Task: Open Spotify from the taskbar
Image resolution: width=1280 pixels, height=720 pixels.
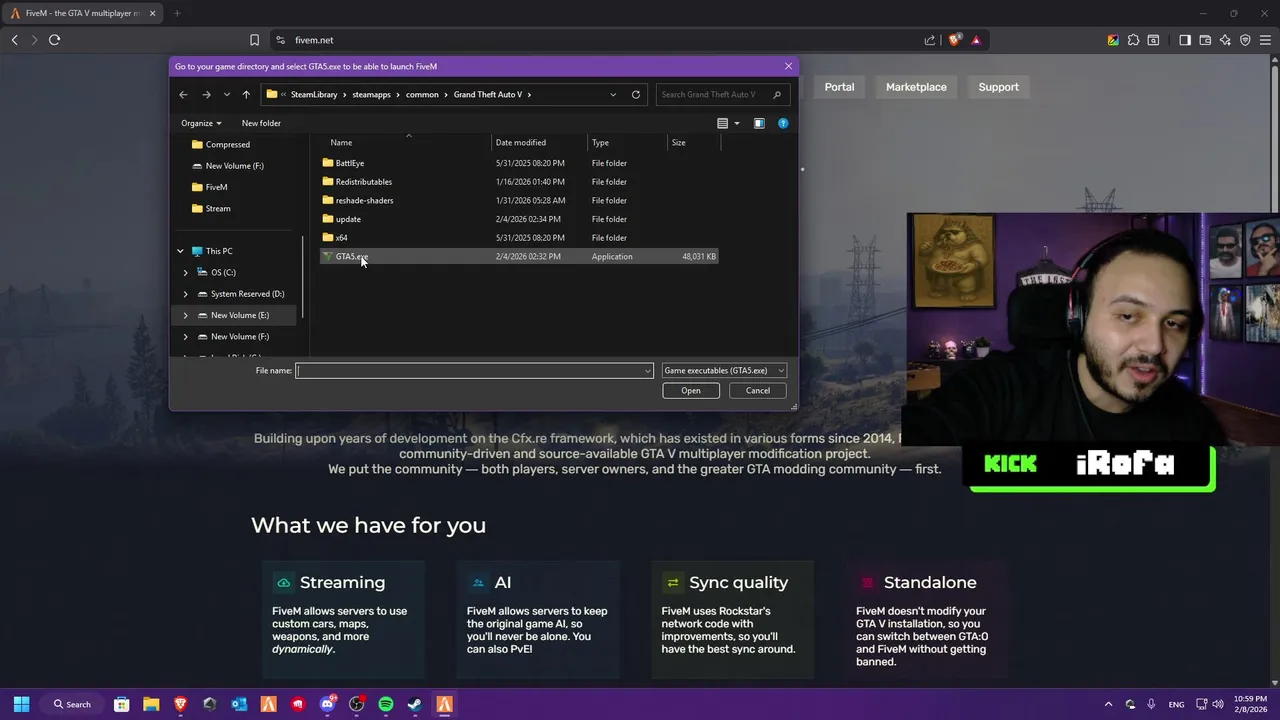Action: coord(386,704)
